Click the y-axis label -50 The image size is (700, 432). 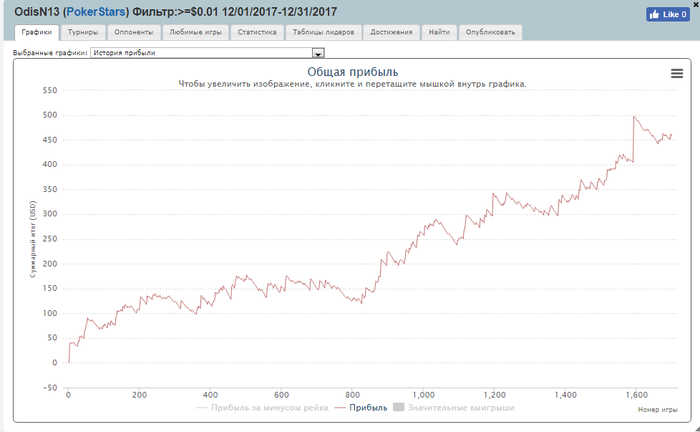(50, 388)
